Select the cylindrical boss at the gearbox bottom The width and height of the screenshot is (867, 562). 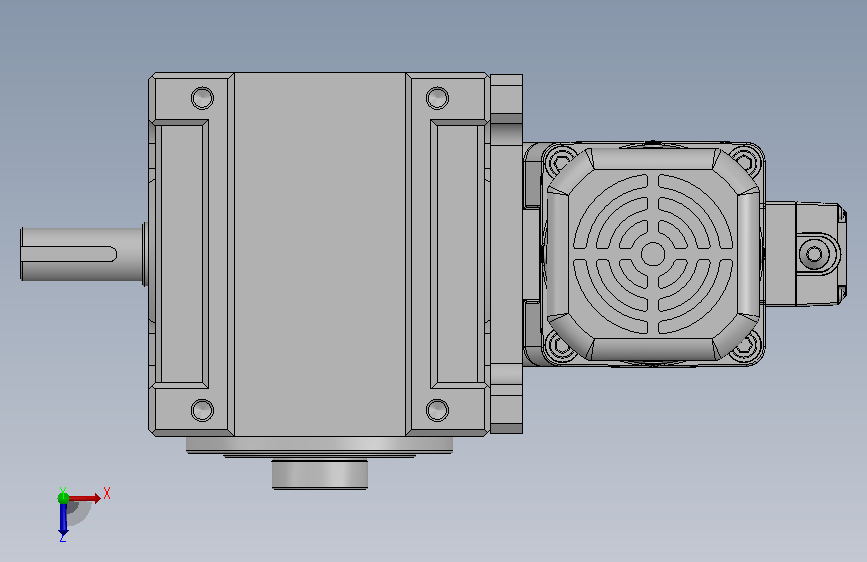(x=320, y=475)
